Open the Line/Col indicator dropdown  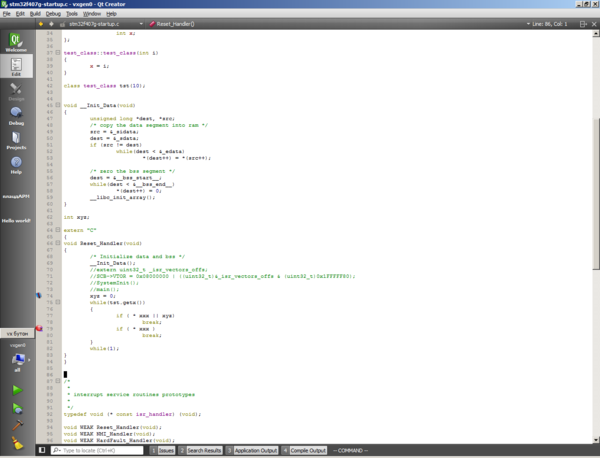(547, 24)
